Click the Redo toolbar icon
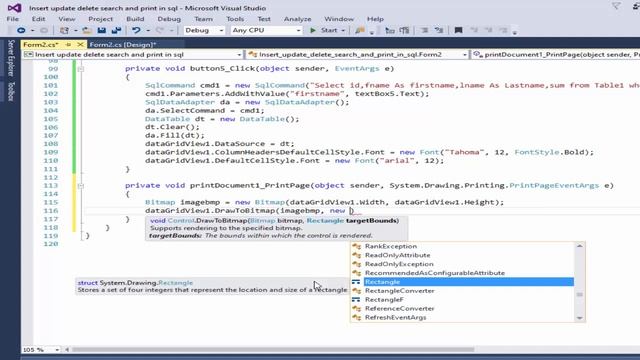640x360 pixels. point(160,30)
